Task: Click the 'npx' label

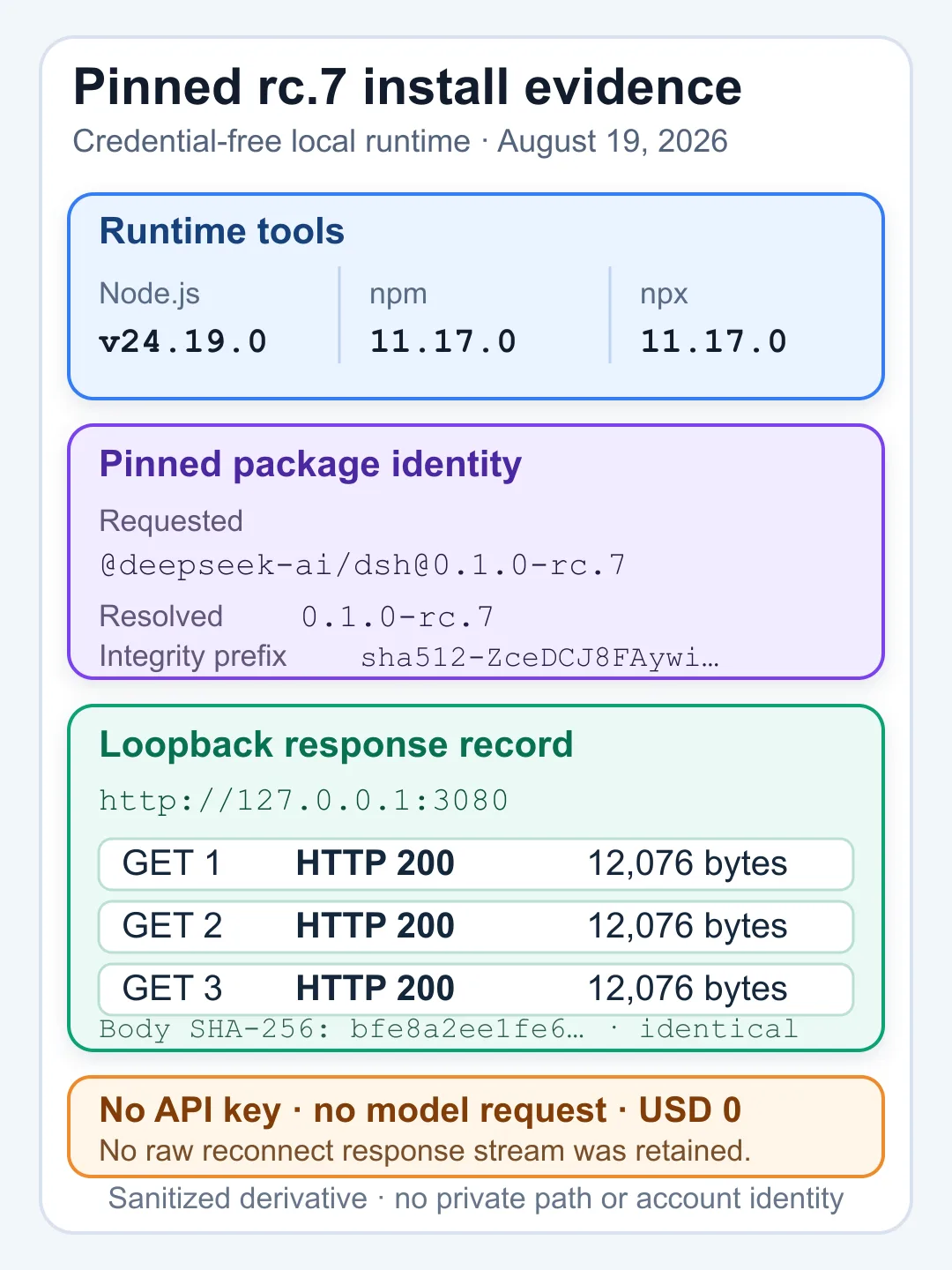Action: point(664,295)
